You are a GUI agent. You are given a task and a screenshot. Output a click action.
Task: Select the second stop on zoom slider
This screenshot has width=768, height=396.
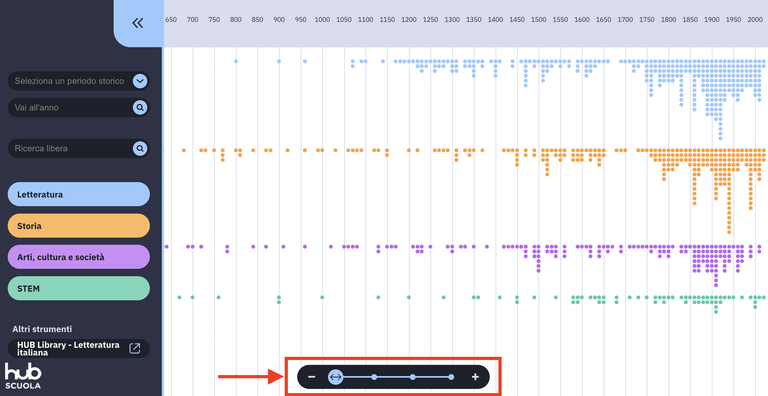[x=374, y=377]
